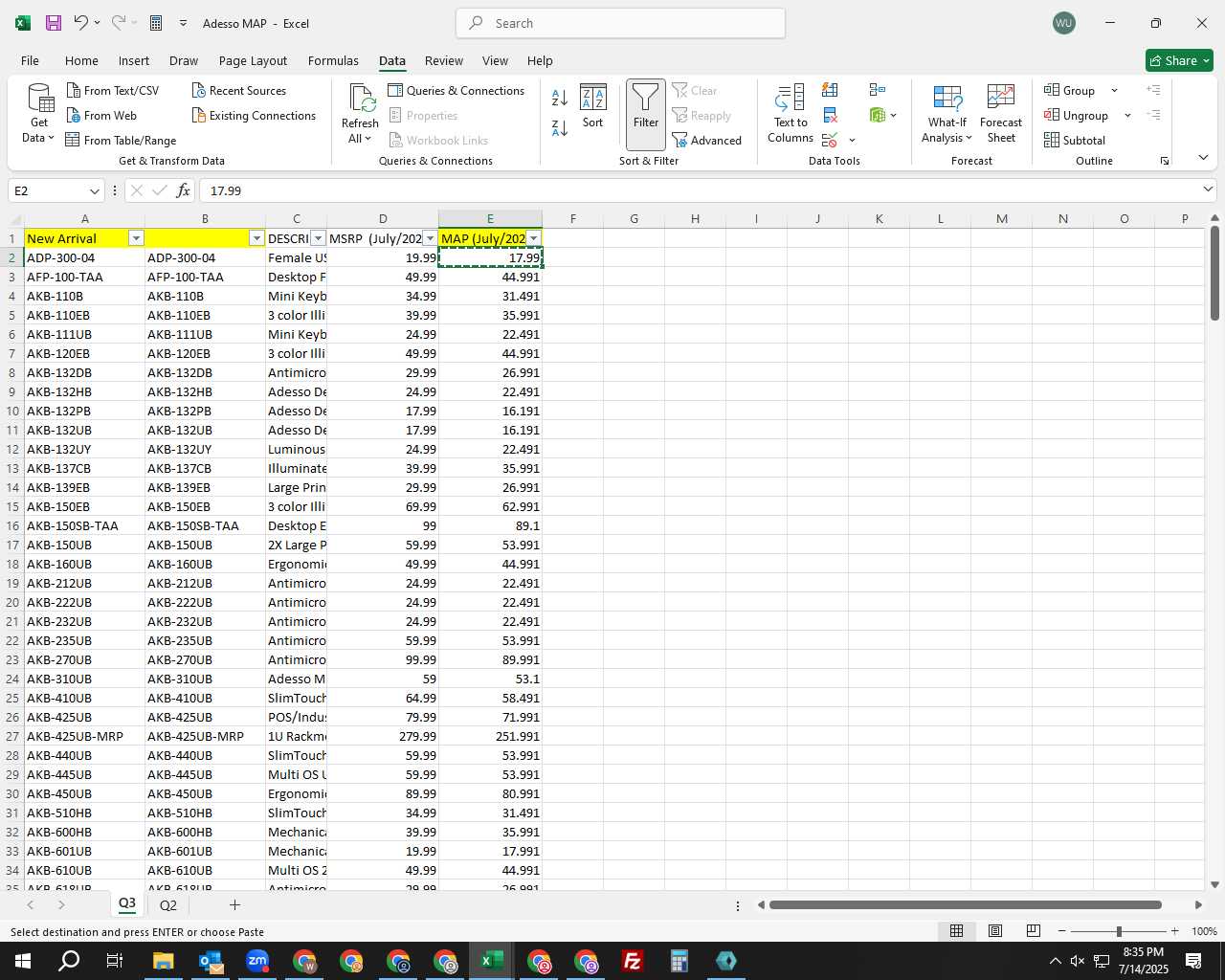The image size is (1225, 980).
Task: Click the 100% zoom level
Action: [x=1204, y=931]
